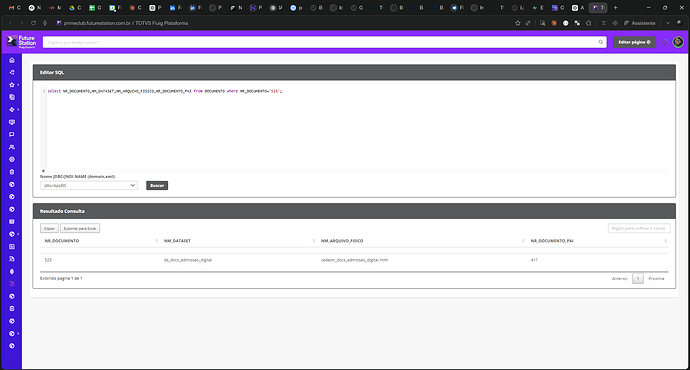
Task: Sort by the NR_DOCUMENTO_PAI column handle
Action: click(665, 241)
